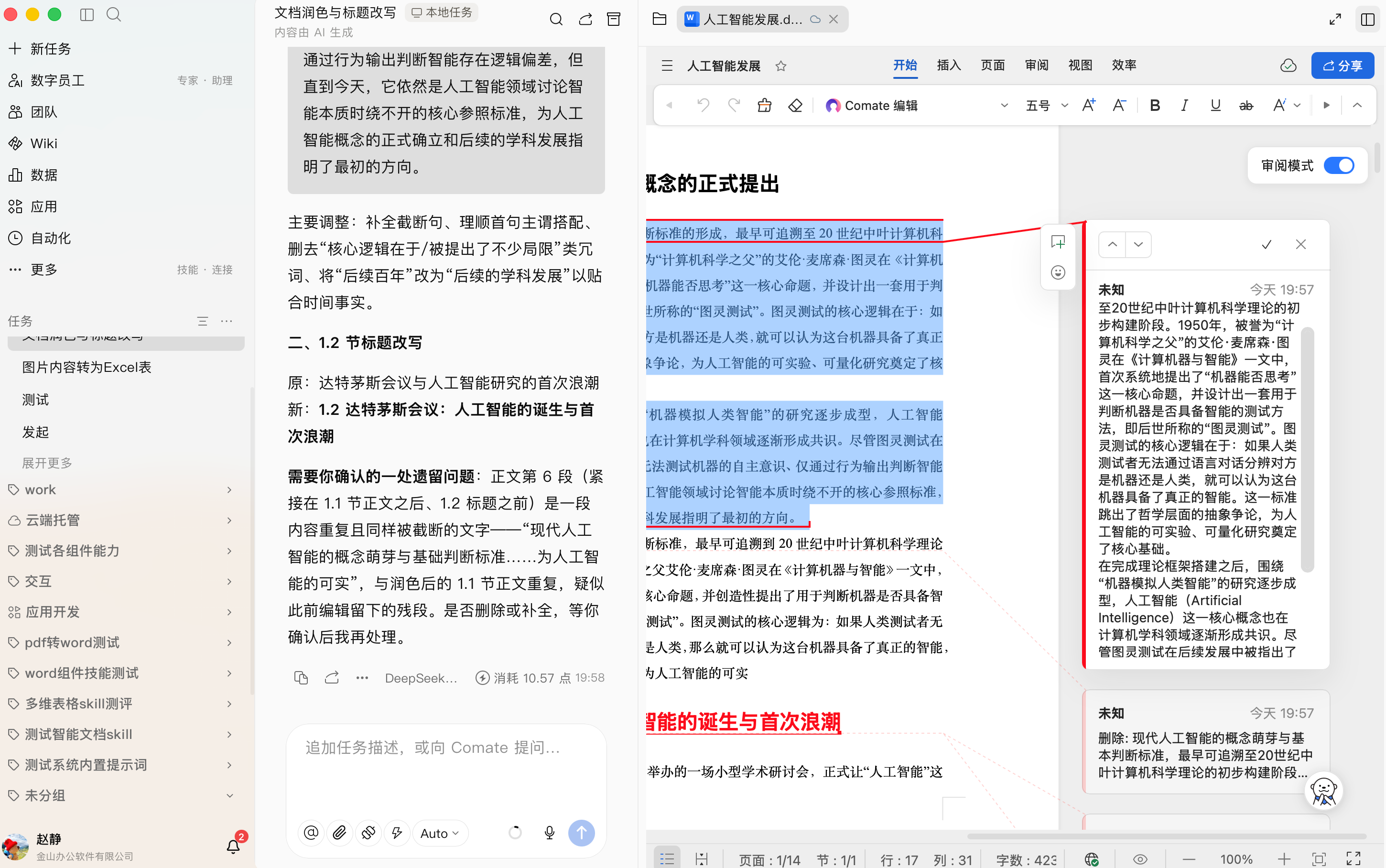Decrease font size with A- icon
Screen dimensions: 1386x868
[1119, 105]
